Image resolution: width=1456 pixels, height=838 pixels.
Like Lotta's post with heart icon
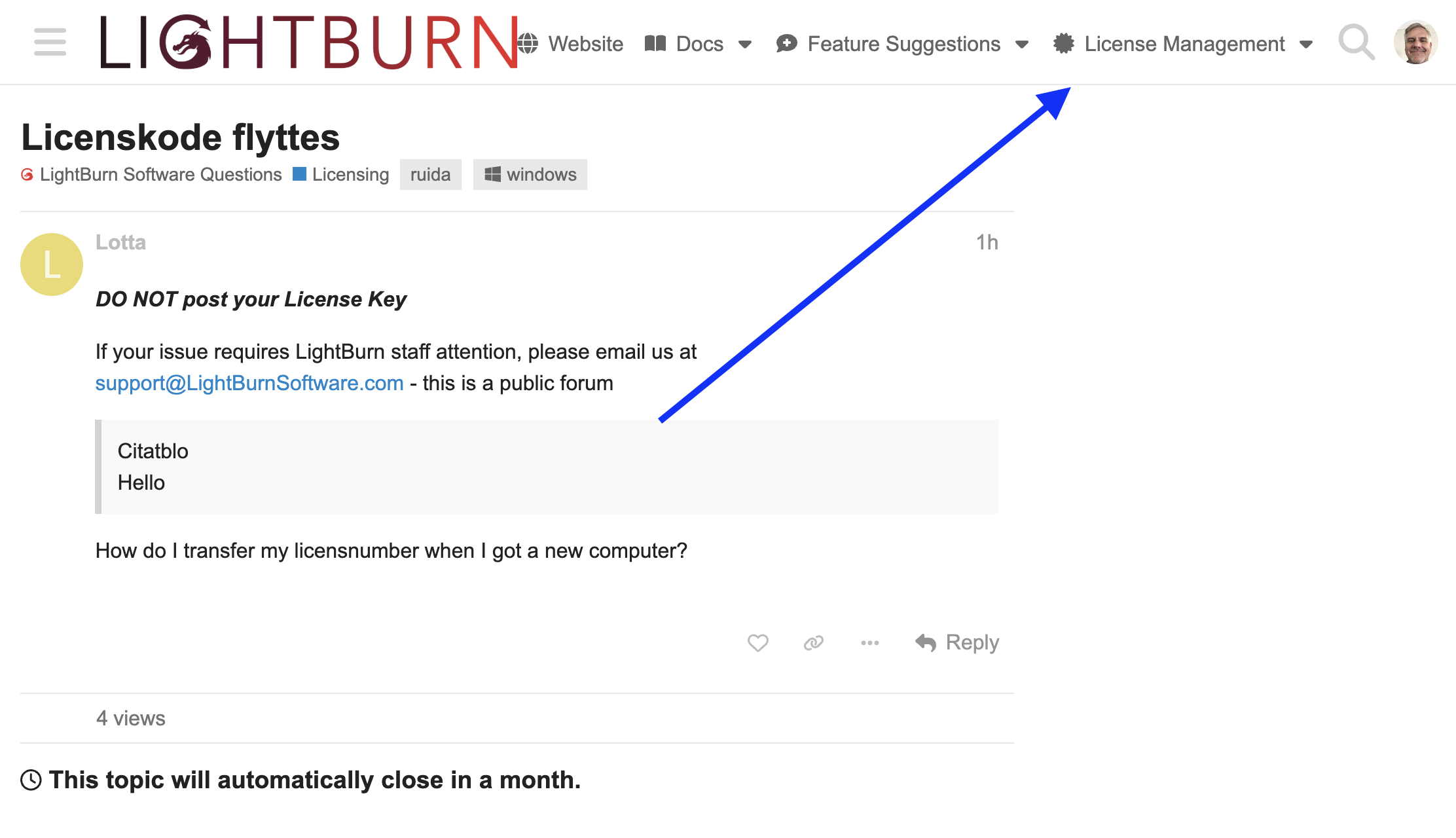click(x=757, y=643)
